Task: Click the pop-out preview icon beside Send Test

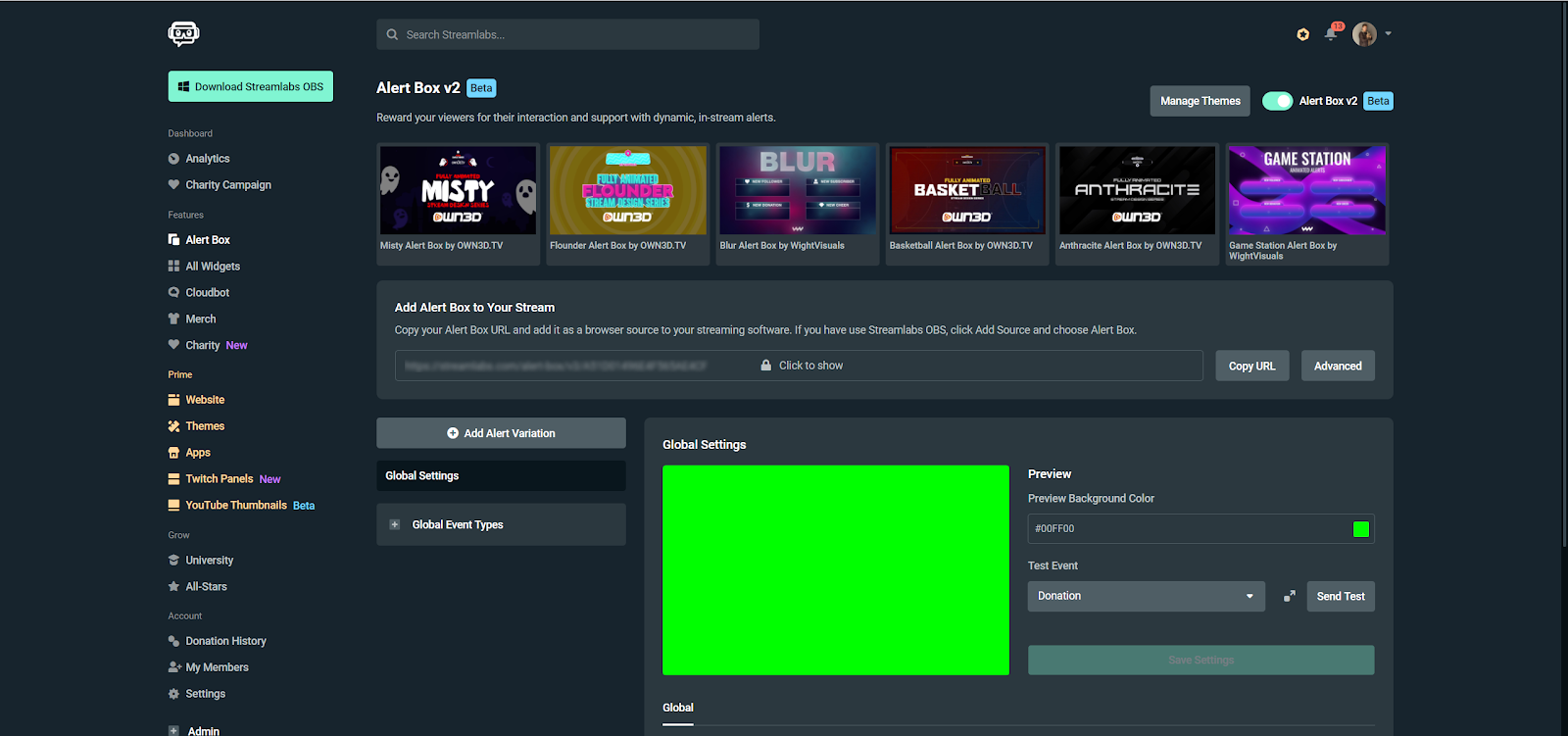Action: click(1290, 596)
